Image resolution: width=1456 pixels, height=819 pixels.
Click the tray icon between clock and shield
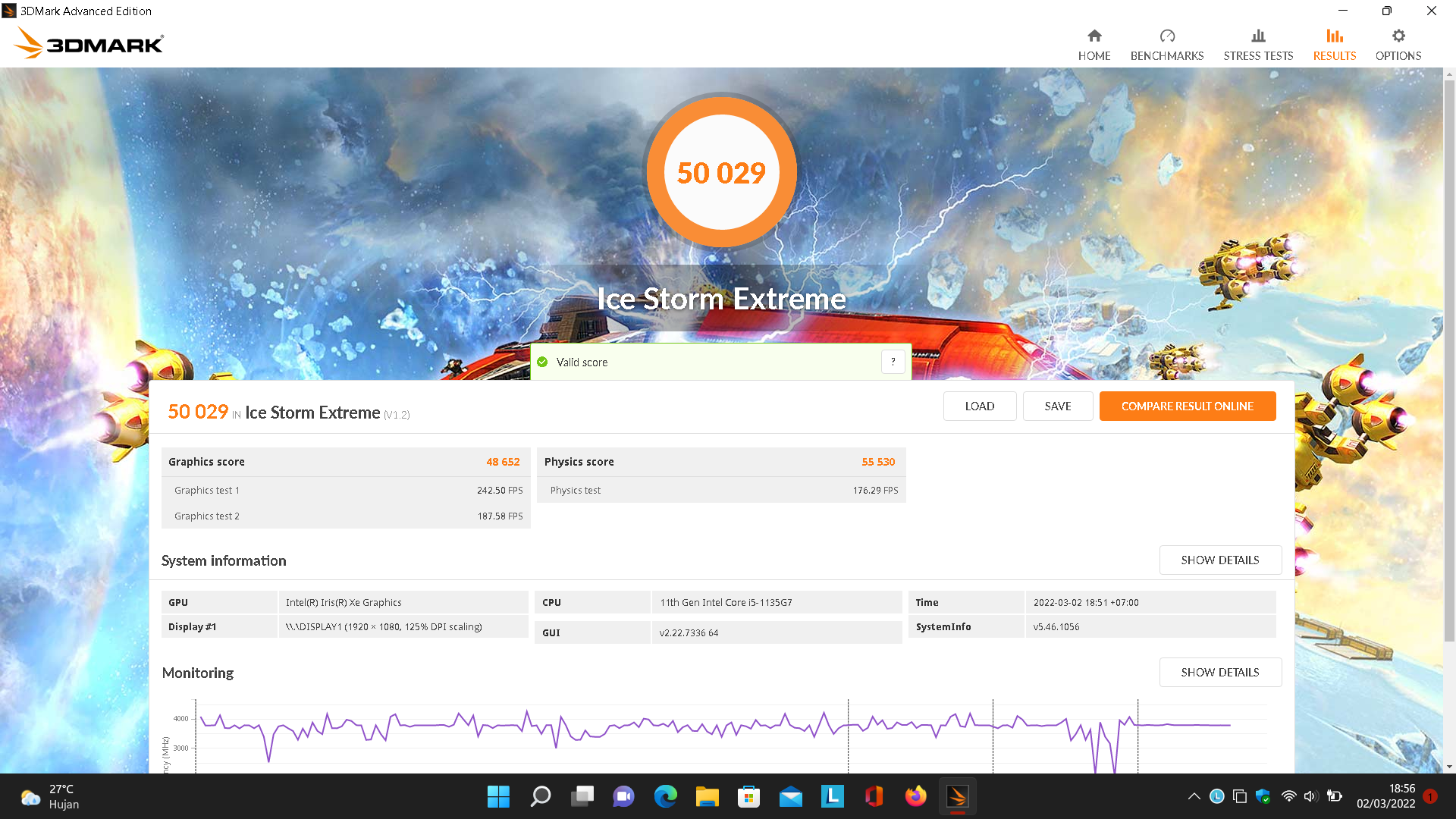(x=1239, y=796)
